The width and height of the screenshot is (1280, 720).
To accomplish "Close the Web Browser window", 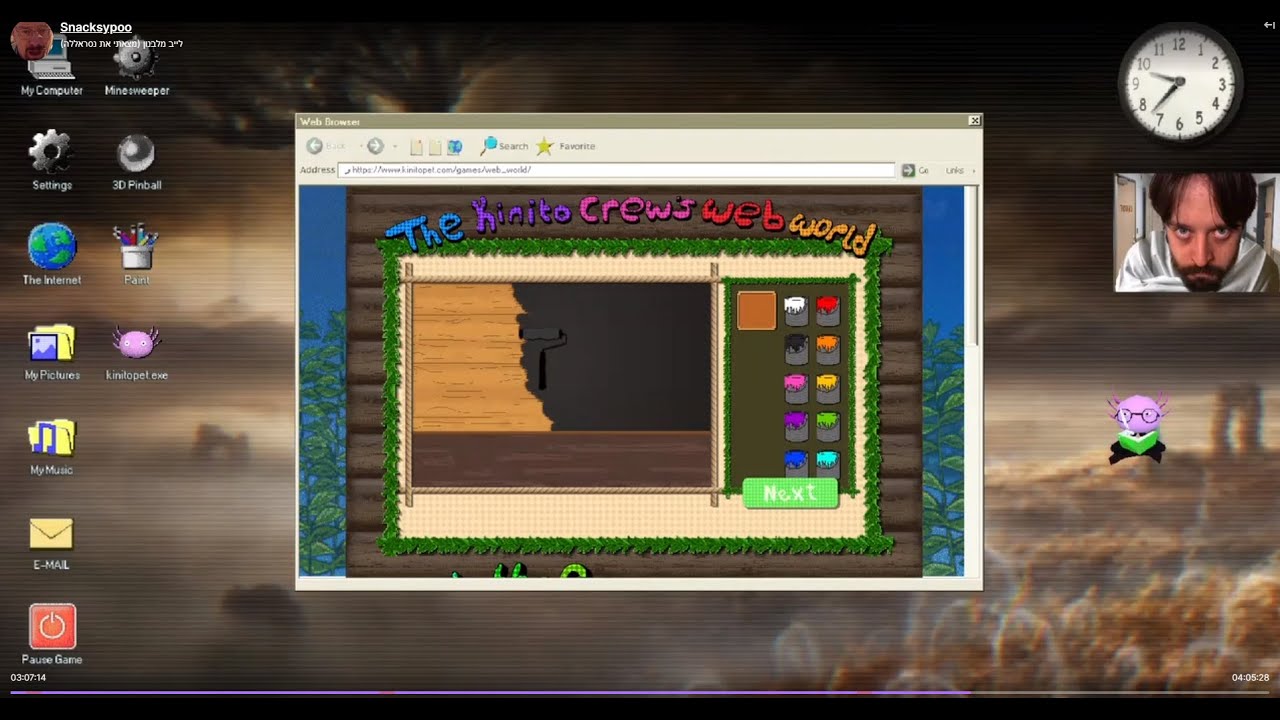I will (974, 121).
